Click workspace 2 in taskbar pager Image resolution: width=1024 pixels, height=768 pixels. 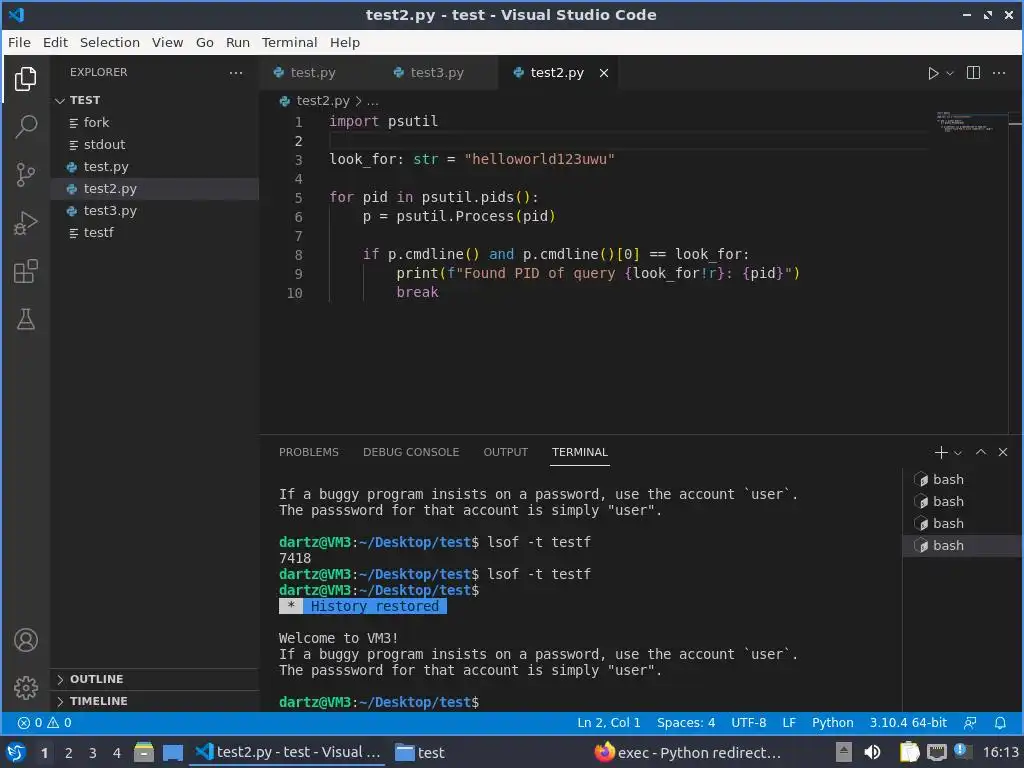(x=69, y=753)
